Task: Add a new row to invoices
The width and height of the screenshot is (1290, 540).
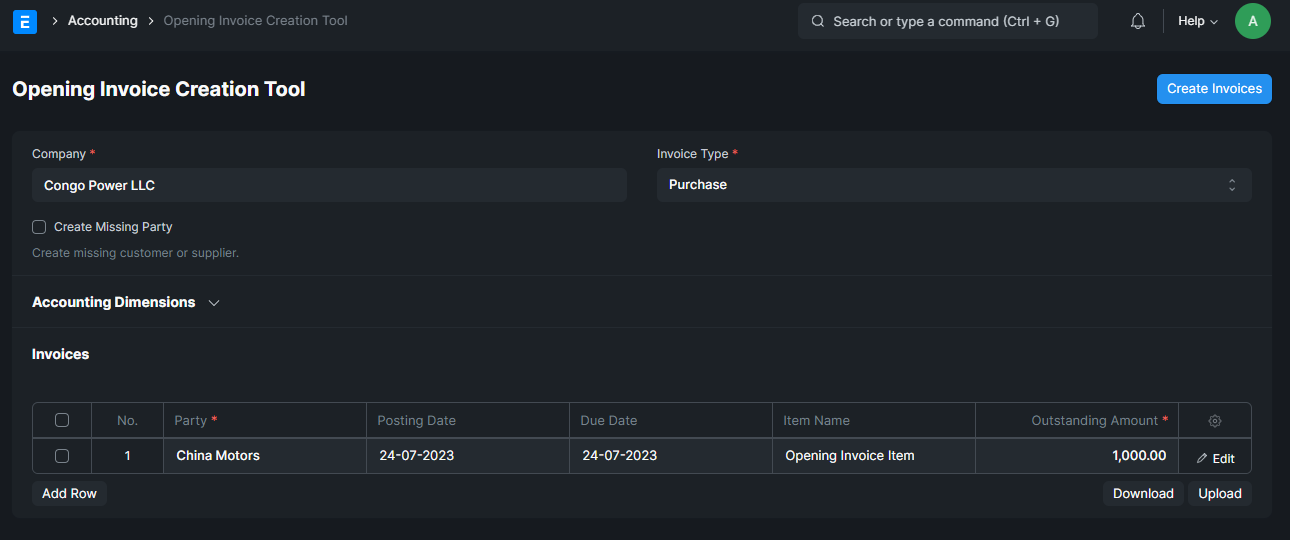Action: [69, 493]
